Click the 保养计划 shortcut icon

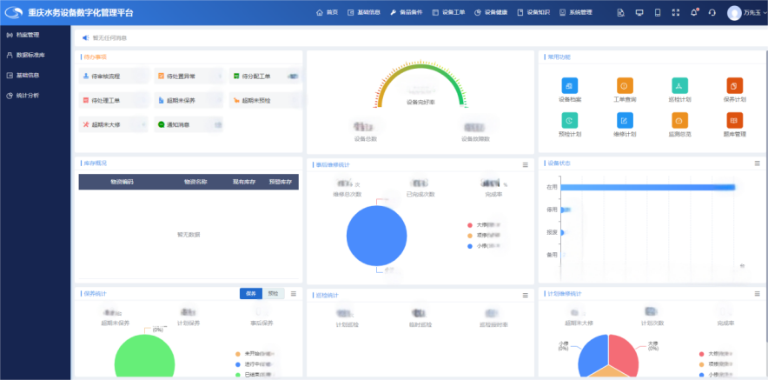click(734, 86)
